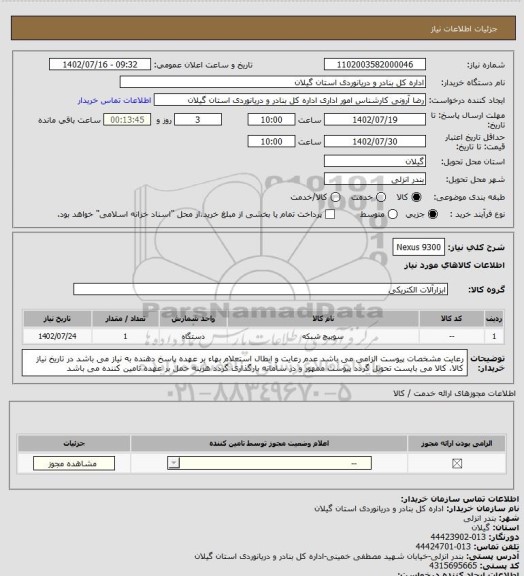Toggle the Islamic treasury payment checkbox
Viewport: 524px width, 576px height.
(330, 214)
